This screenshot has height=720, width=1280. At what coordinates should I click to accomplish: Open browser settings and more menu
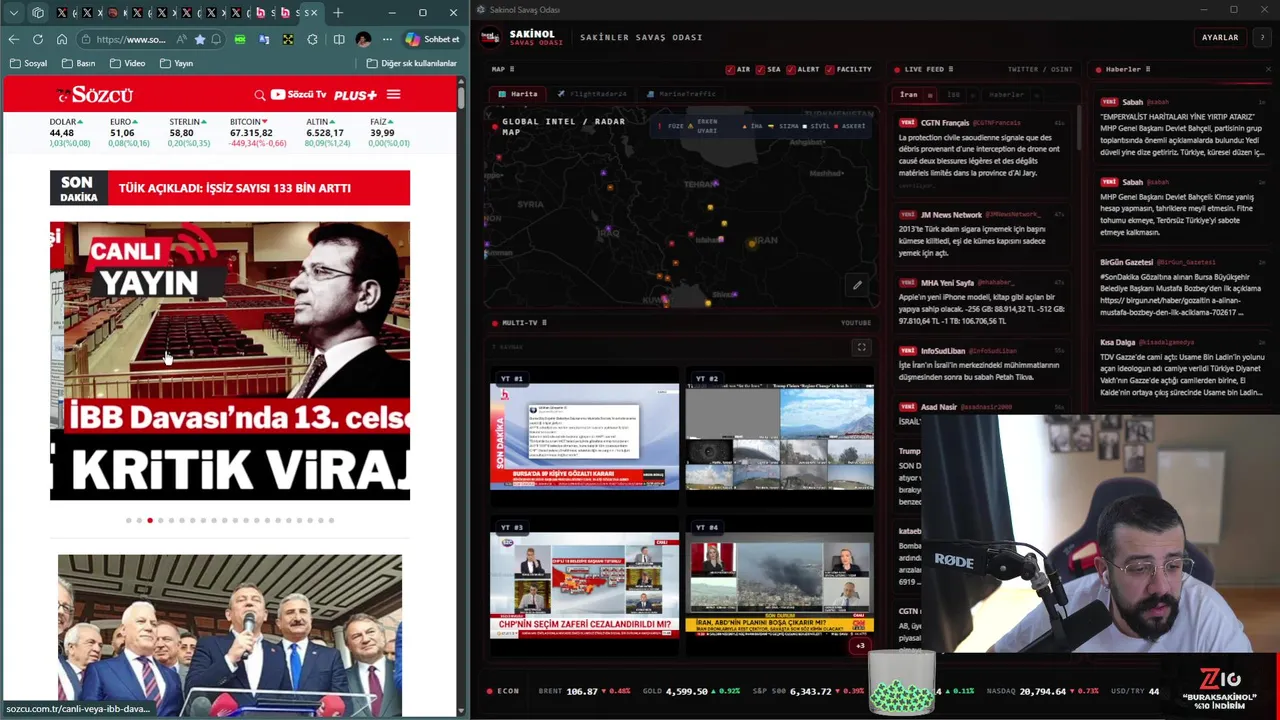pyautogui.click(x=387, y=39)
